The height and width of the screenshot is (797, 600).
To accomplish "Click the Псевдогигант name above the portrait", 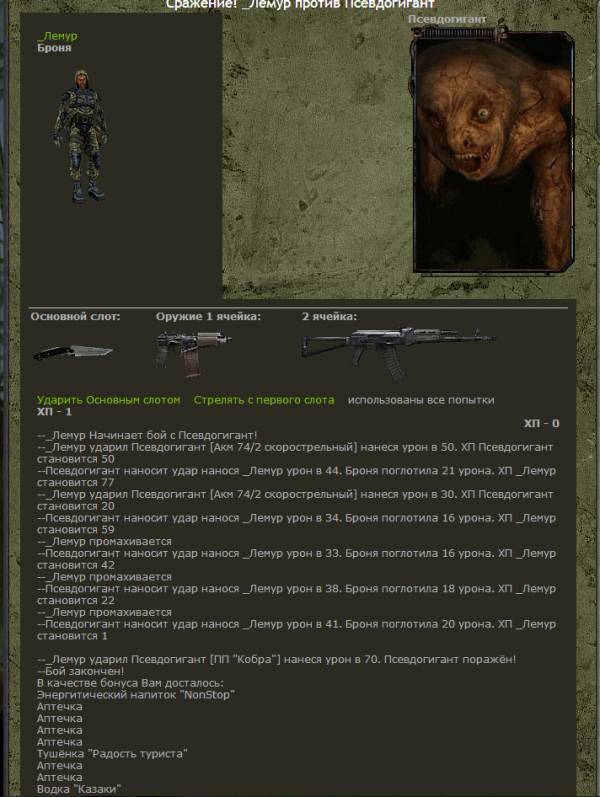I will point(449,19).
